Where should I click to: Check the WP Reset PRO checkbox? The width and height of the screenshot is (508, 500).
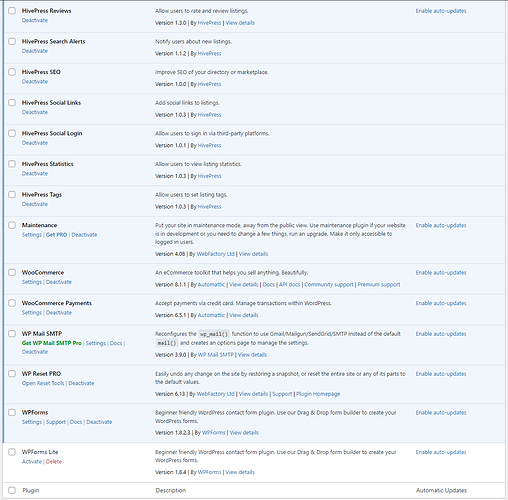pyautogui.click(x=12, y=374)
